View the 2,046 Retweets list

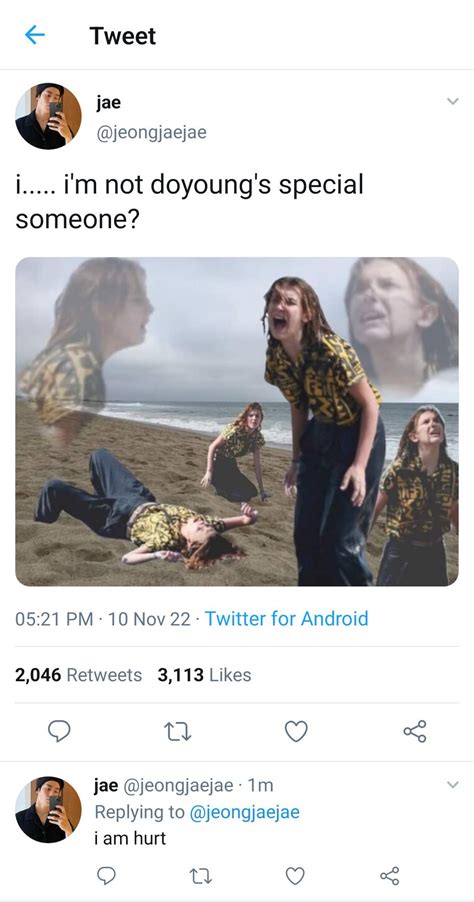click(x=78, y=675)
